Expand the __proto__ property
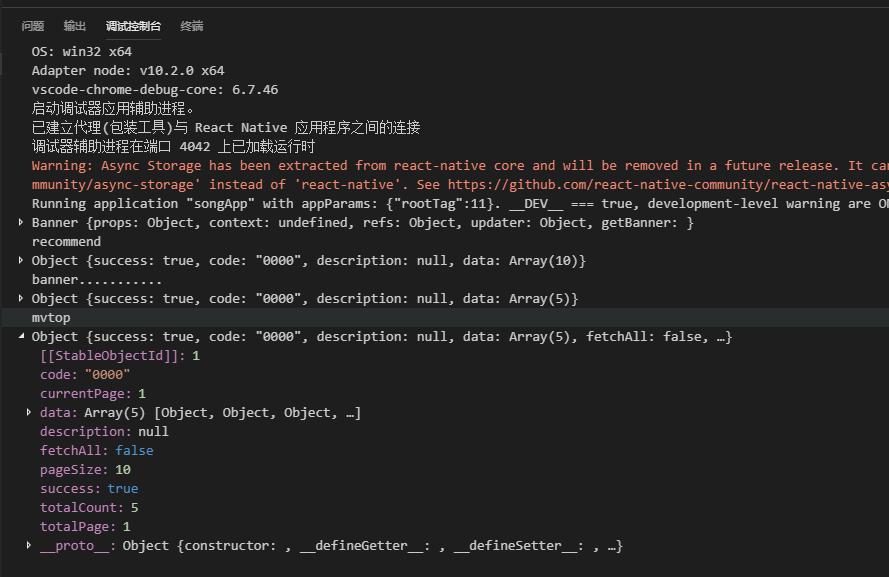 click(x=30, y=545)
